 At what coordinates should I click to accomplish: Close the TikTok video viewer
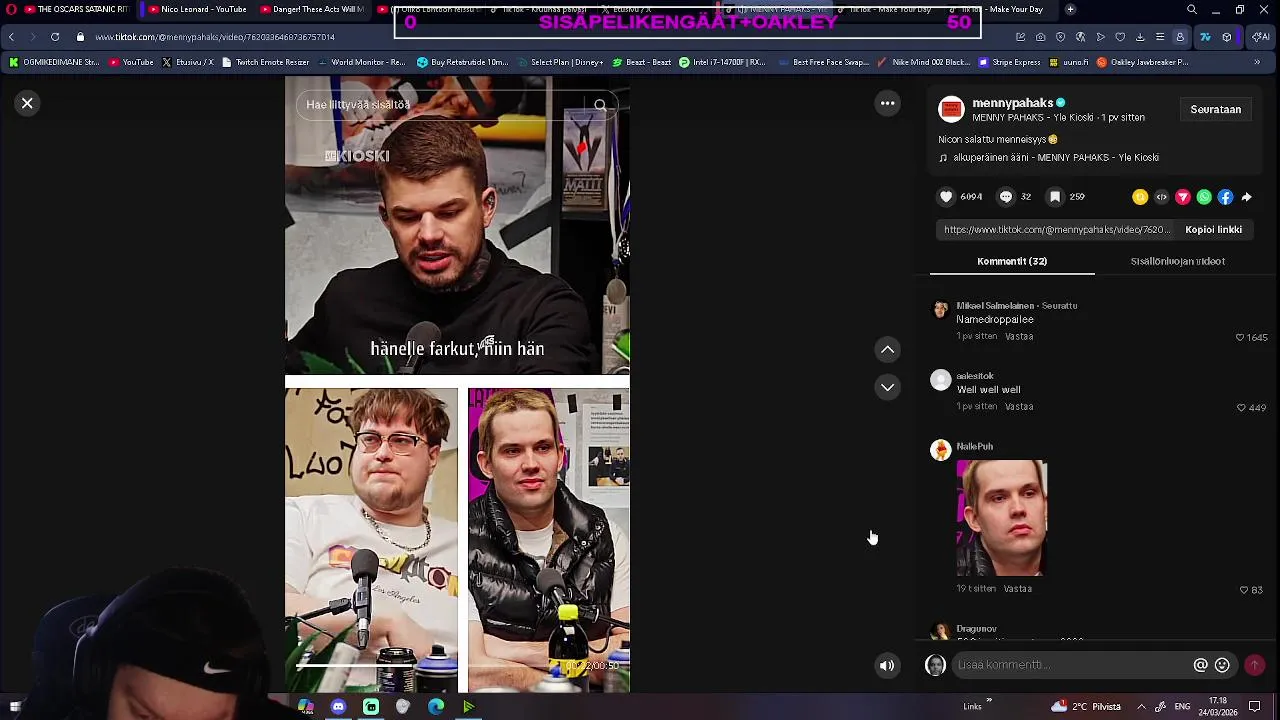pos(27,103)
